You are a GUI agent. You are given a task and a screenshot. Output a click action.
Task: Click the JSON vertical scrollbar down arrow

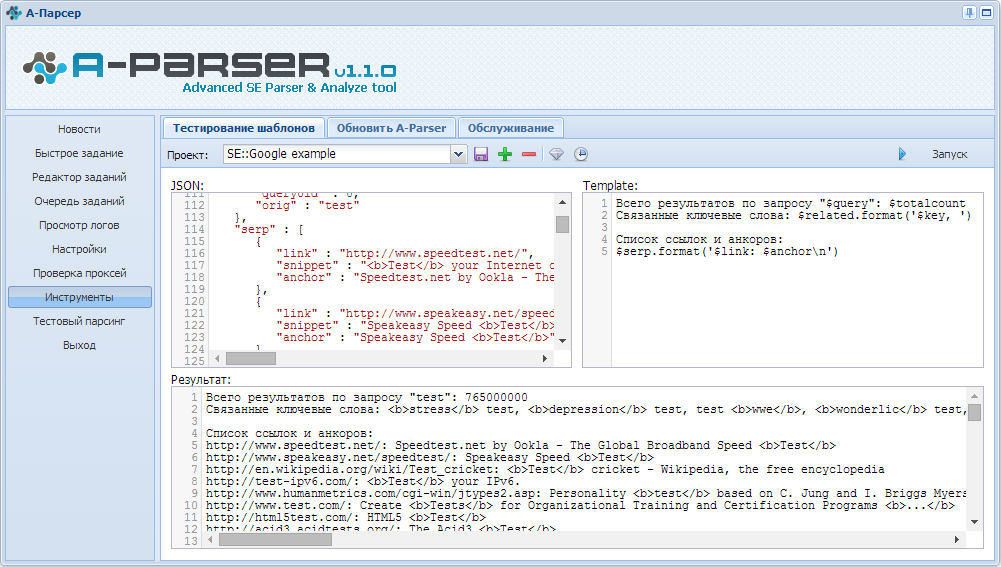point(562,341)
